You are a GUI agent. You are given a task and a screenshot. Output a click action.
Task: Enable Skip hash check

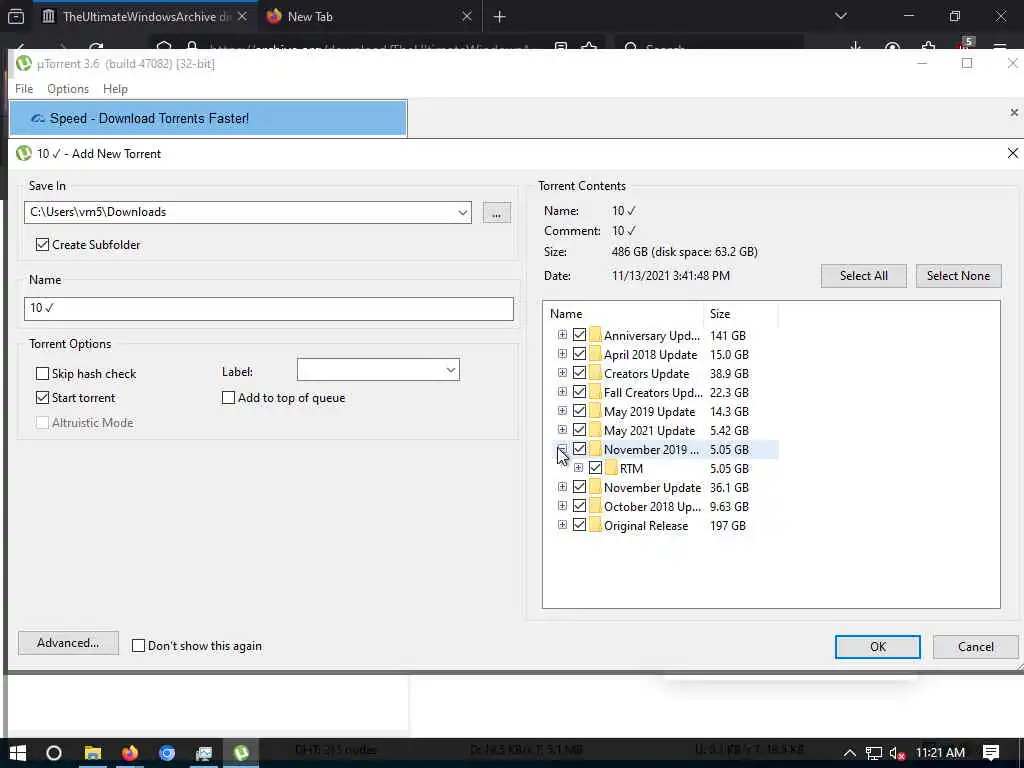42,374
